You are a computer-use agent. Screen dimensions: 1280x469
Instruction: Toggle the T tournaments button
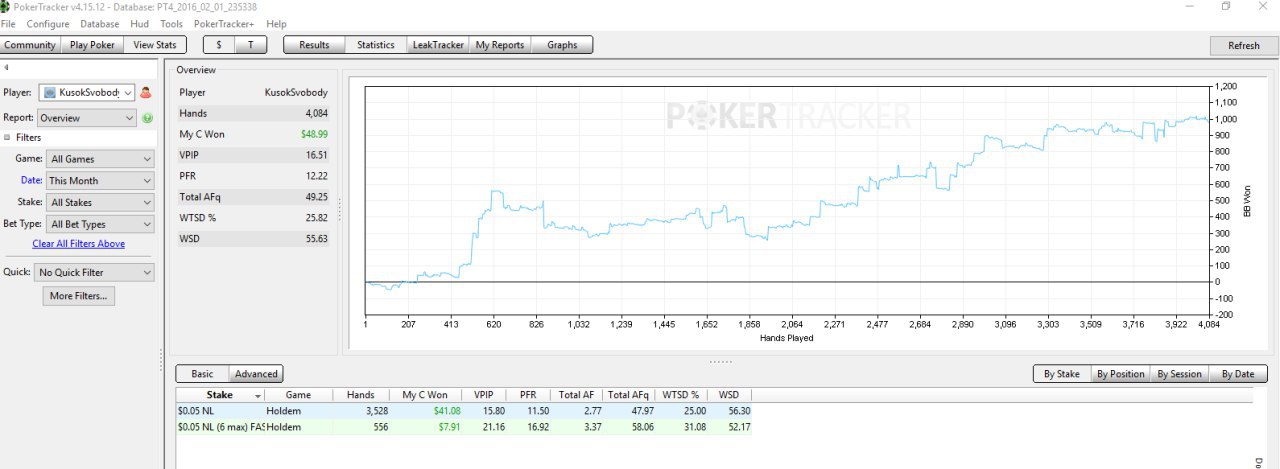coord(251,45)
